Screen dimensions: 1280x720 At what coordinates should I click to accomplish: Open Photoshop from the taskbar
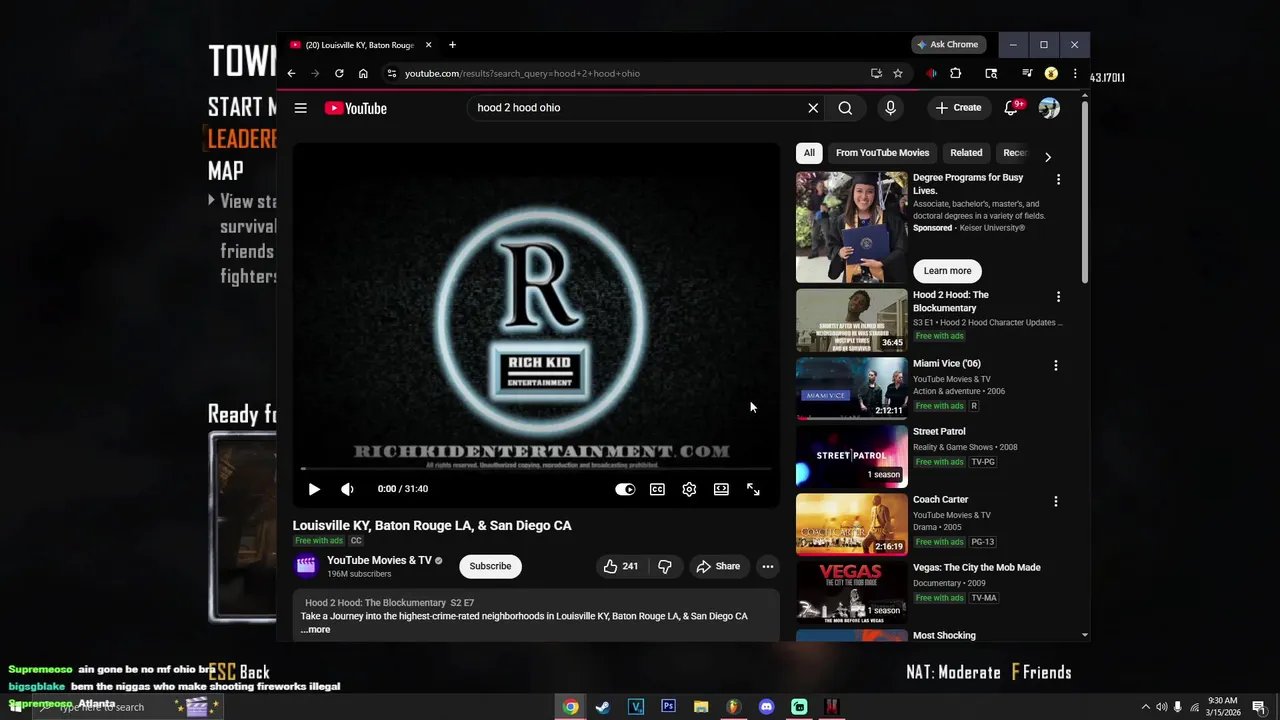click(x=668, y=707)
